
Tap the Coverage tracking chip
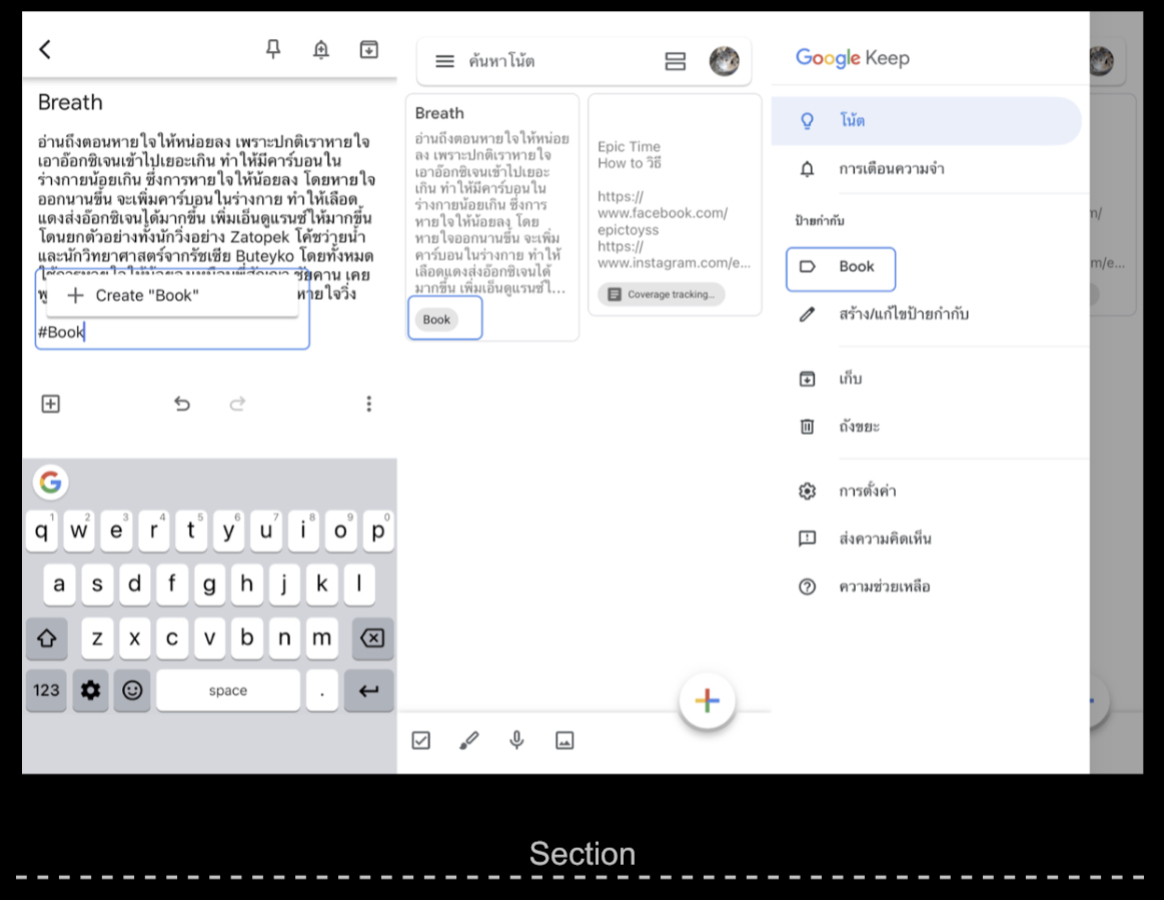tap(661, 294)
